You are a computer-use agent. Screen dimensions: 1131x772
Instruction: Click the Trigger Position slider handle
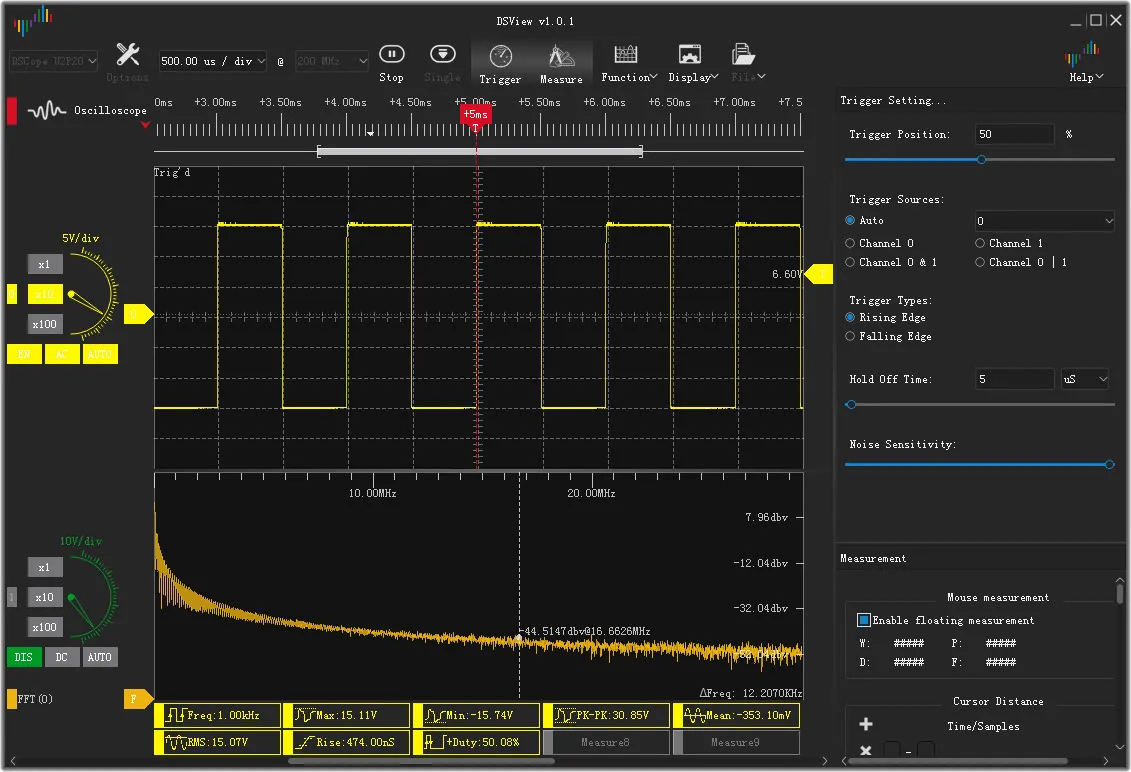coord(981,159)
